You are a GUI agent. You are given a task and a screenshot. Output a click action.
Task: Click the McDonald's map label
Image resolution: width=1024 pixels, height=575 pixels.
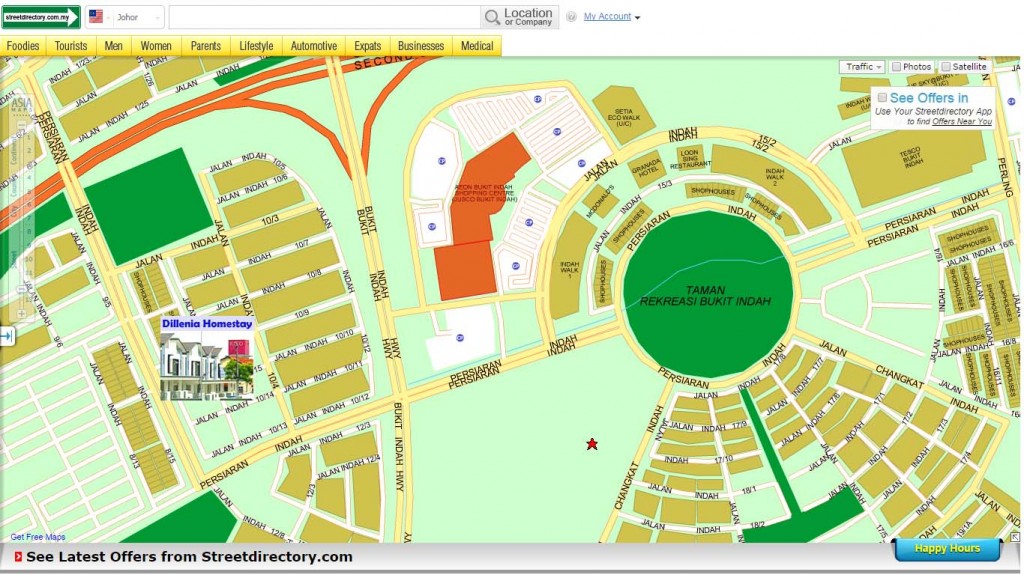pos(600,201)
